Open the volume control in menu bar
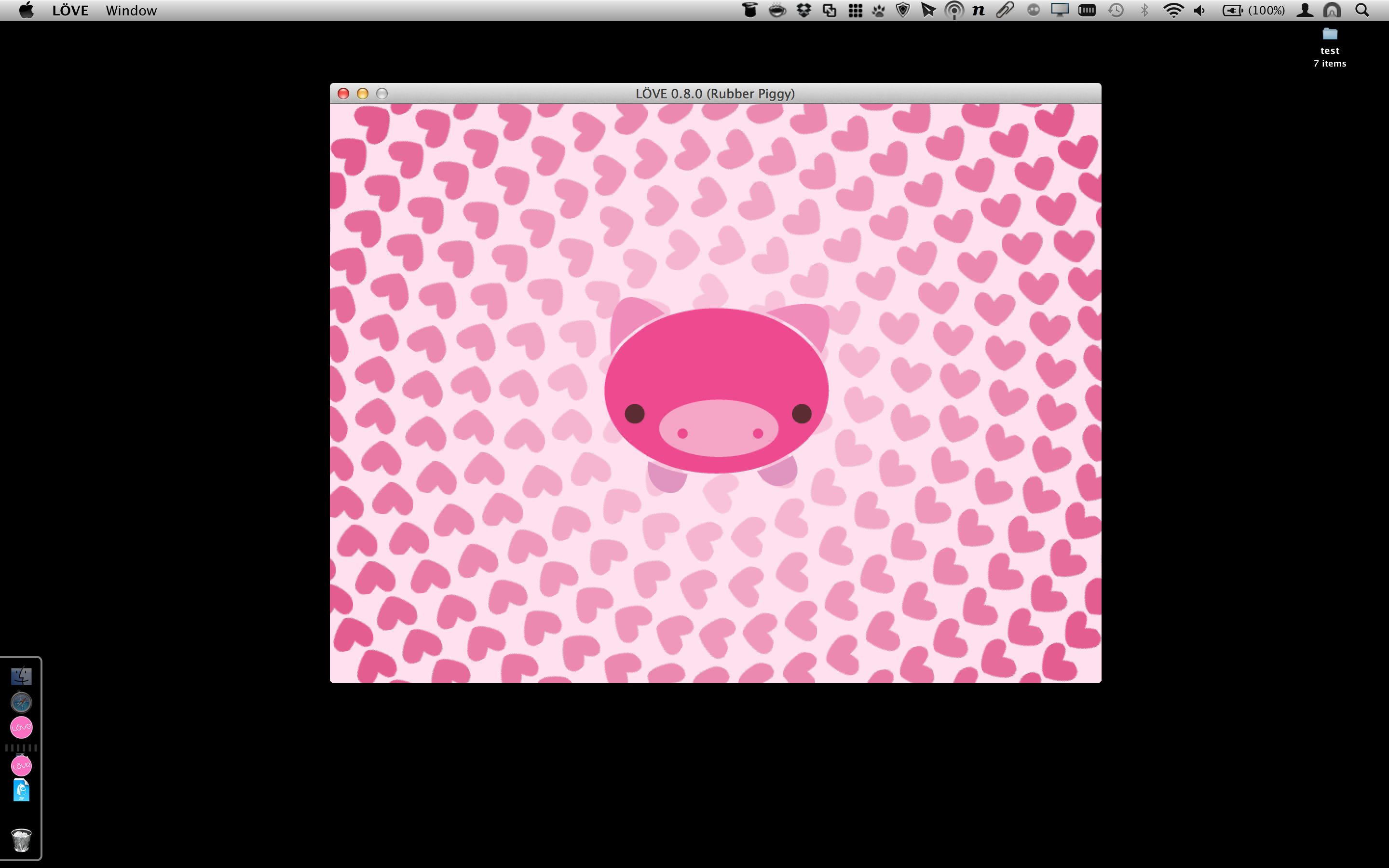The width and height of the screenshot is (1389, 868). point(1199,10)
